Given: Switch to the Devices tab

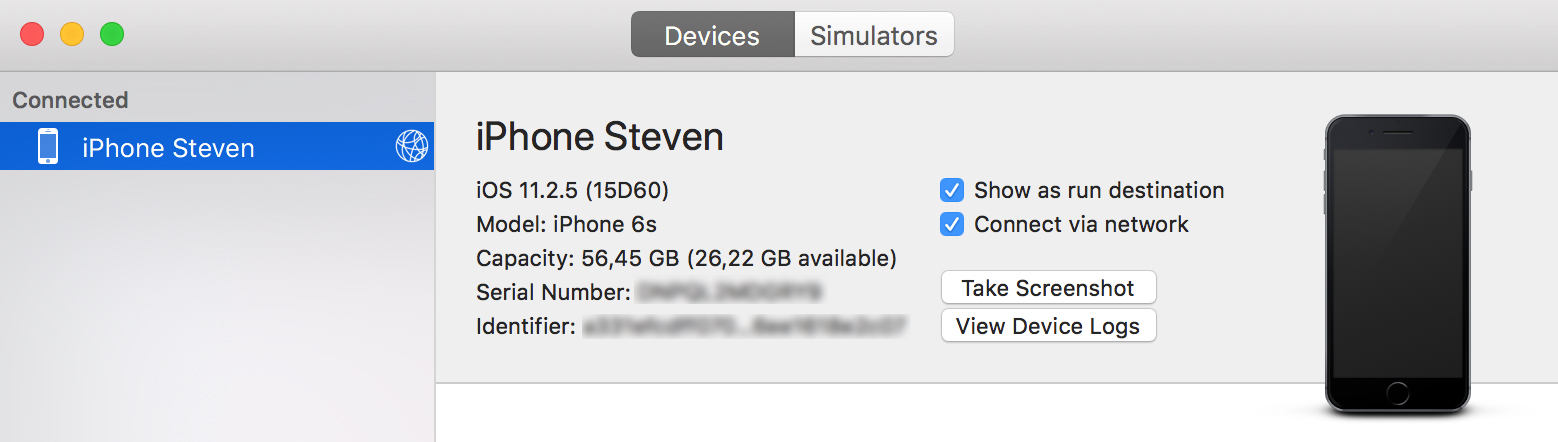Looking at the screenshot, I should [x=712, y=35].
